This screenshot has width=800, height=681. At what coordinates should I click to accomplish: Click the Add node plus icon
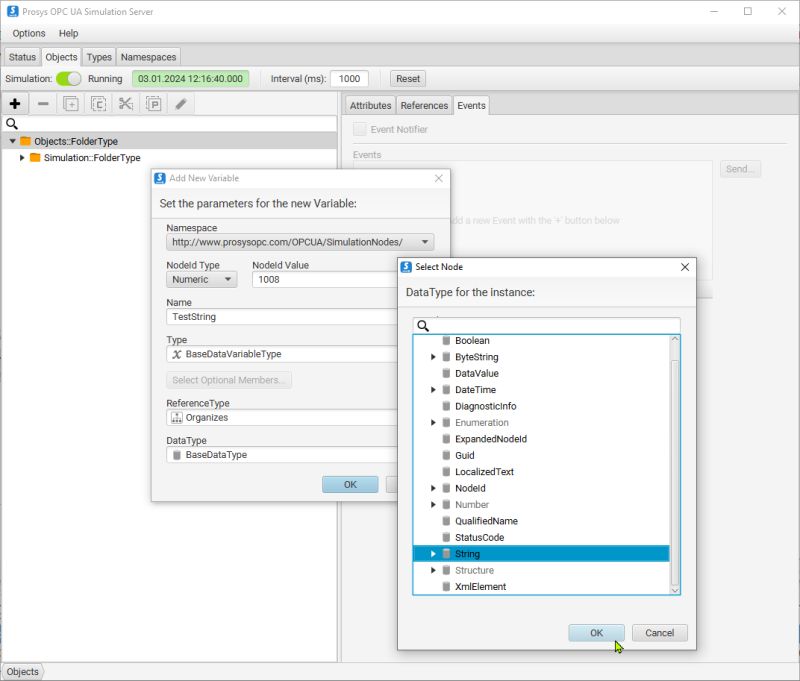pos(14,103)
